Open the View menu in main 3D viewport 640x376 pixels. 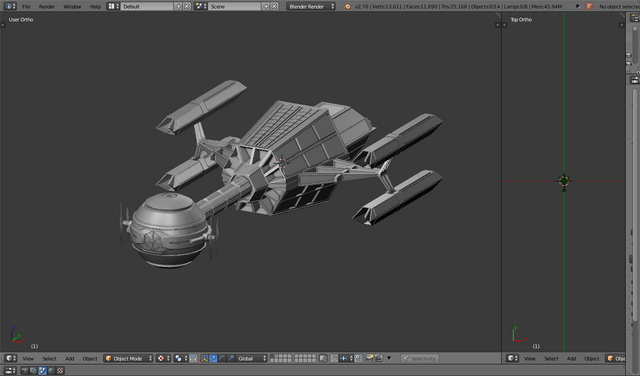(28, 358)
